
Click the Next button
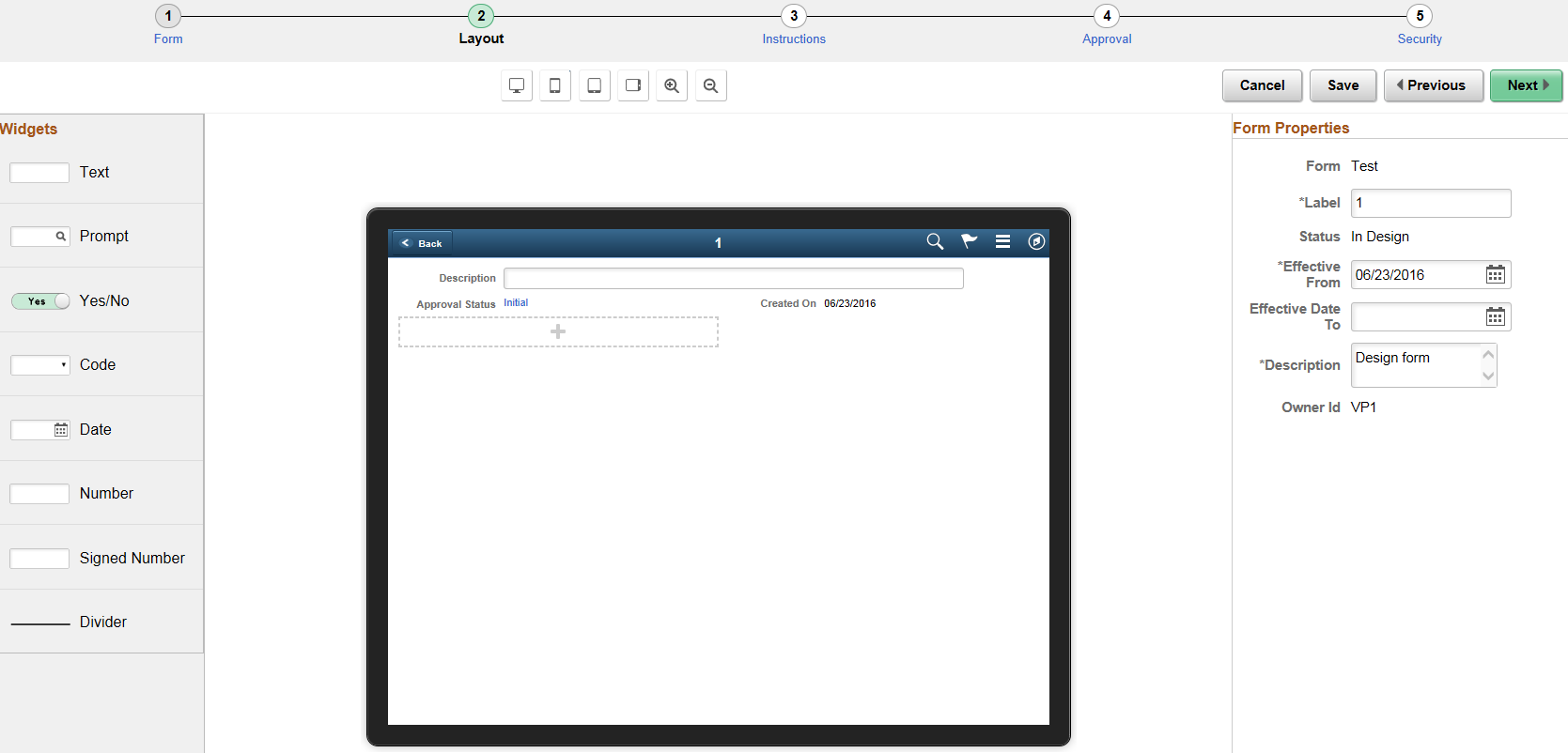tap(1526, 85)
